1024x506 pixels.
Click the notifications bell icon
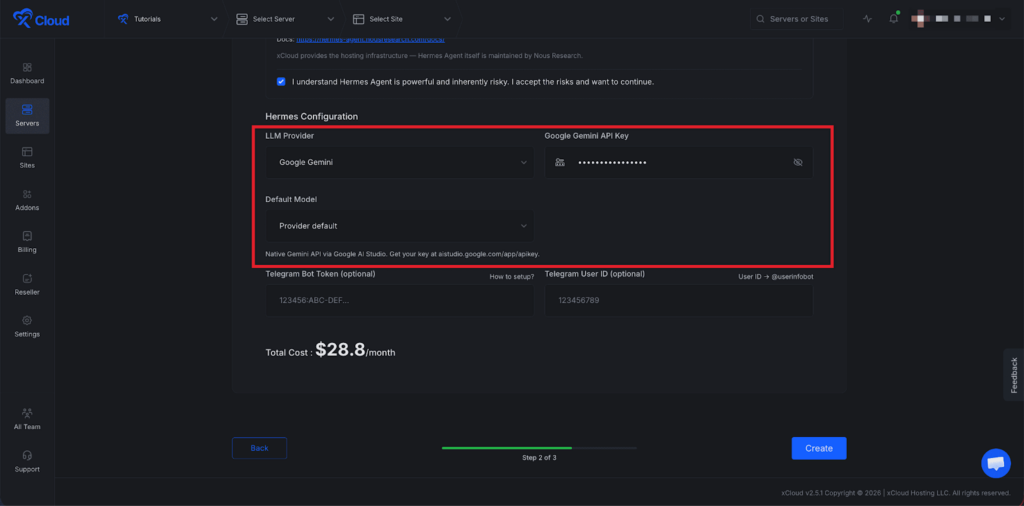[x=893, y=19]
